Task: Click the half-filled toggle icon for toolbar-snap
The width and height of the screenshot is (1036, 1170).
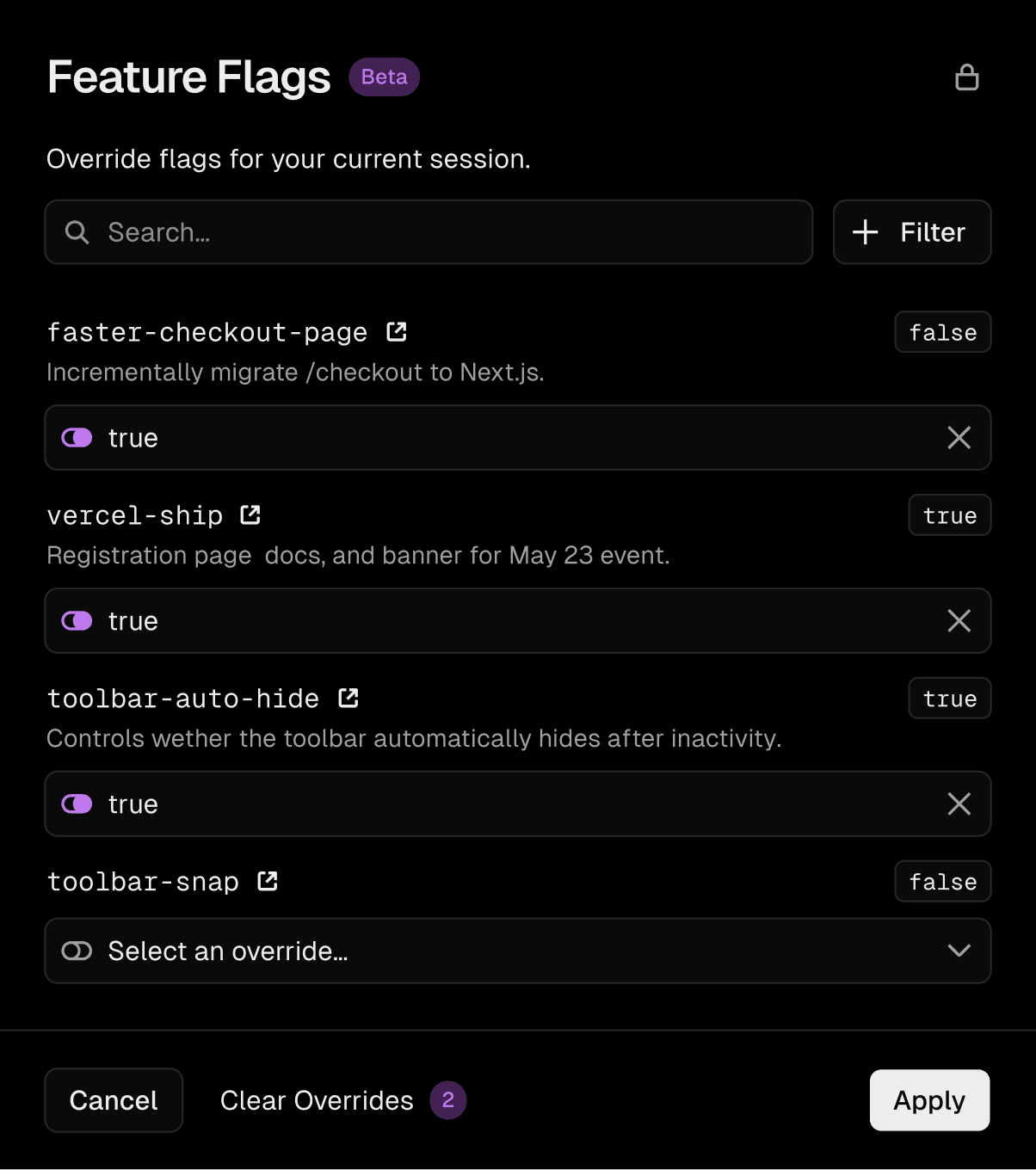Action: pyautogui.click(x=77, y=951)
